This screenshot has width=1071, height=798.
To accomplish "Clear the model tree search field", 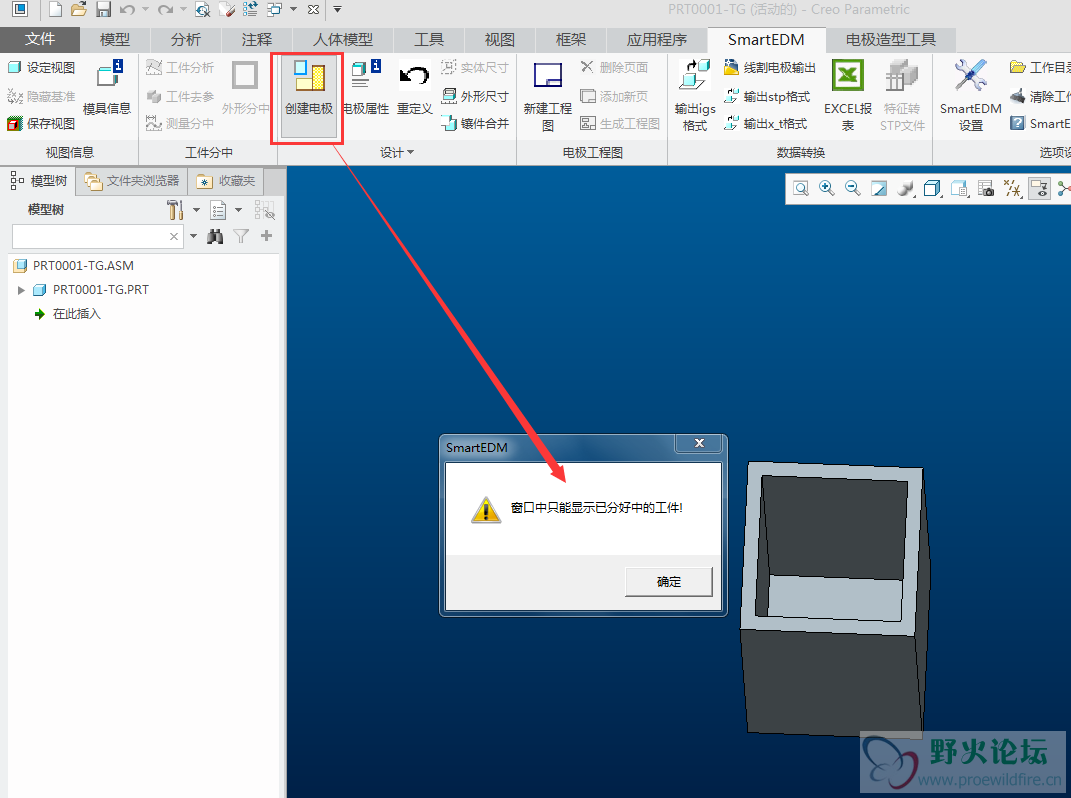I will point(173,236).
